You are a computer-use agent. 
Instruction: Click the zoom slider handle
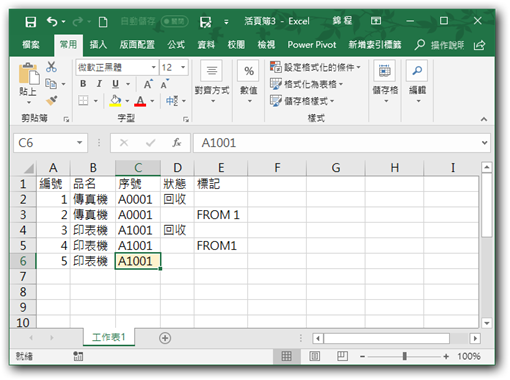point(404,356)
